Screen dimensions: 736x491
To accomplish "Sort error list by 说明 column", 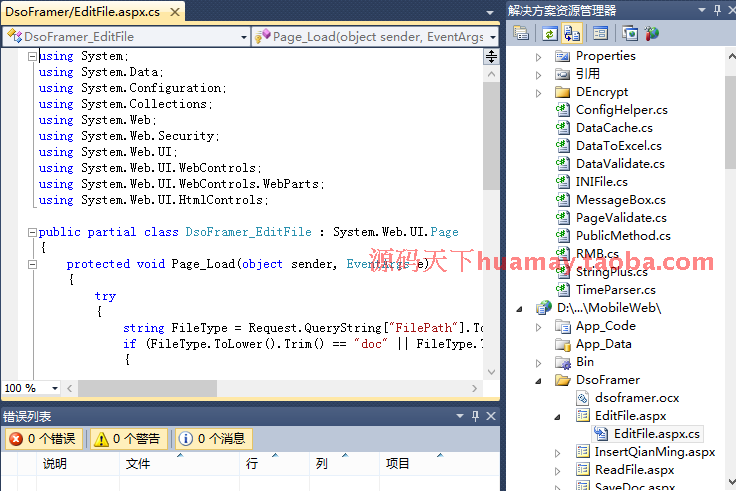I will click(78, 464).
